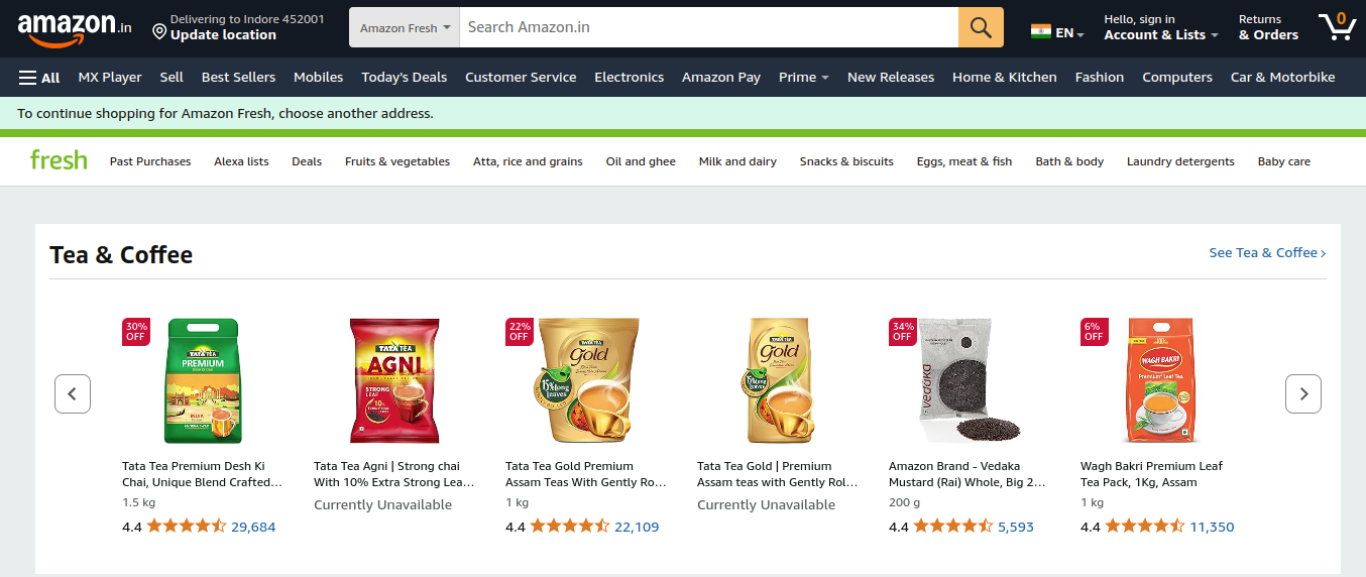The width and height of the screenshot is (1366, 577).
Task: Click the Search Amazon.in input field
Action: 708,27
